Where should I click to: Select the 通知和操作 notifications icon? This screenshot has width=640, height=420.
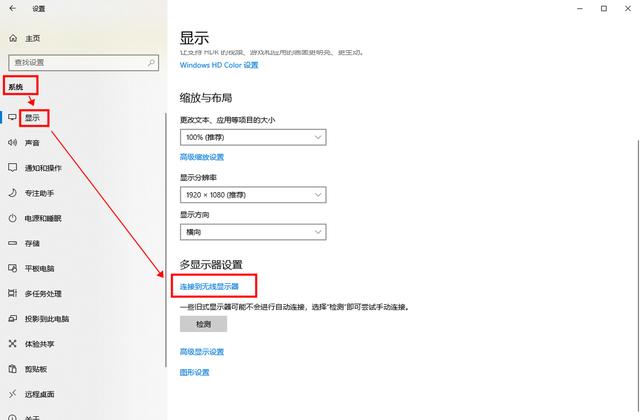coord(13,168)
